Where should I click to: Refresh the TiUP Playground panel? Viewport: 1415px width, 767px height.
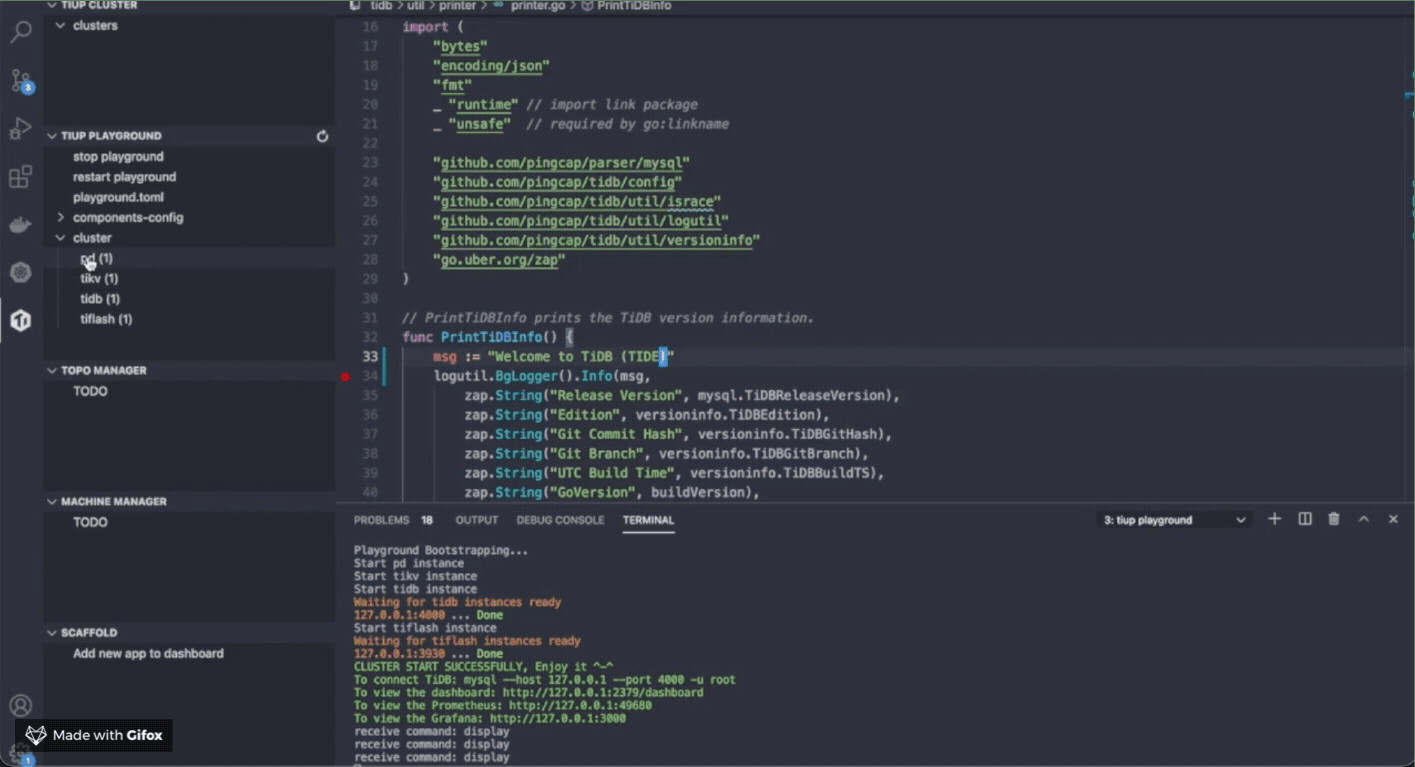click(322, 136)
